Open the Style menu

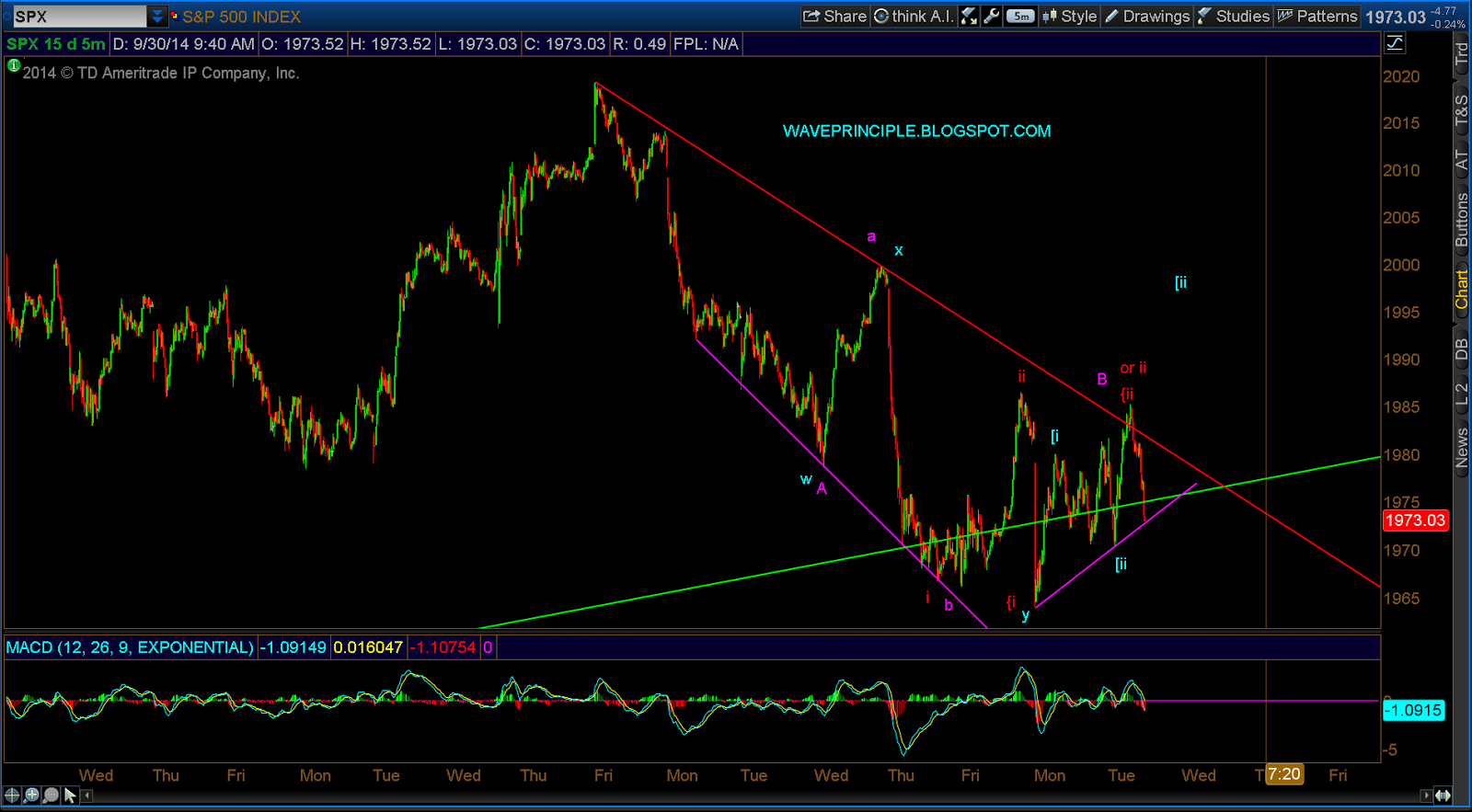click(1069, 16)
